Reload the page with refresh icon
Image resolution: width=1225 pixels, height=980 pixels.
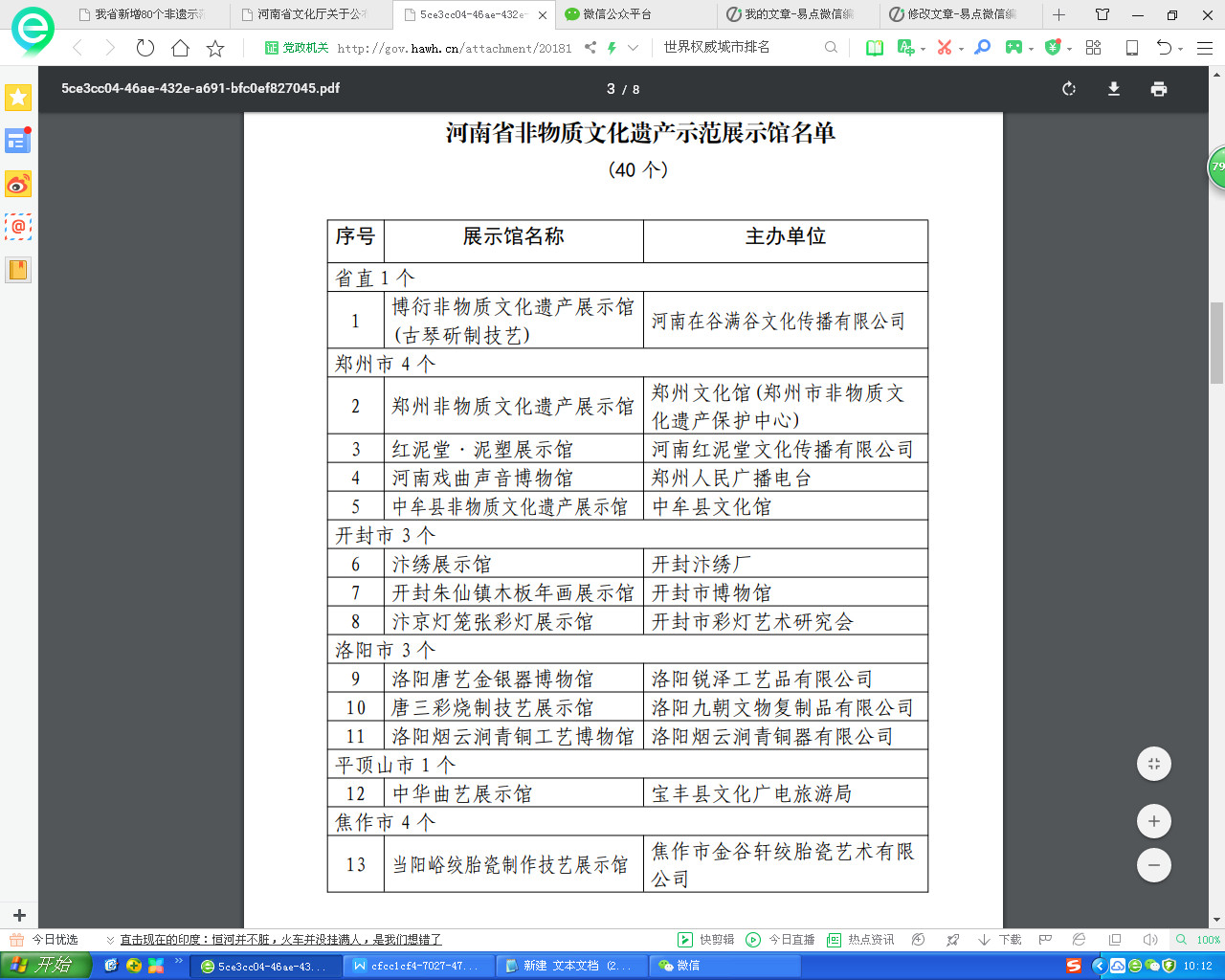click(x=145, y=48)
